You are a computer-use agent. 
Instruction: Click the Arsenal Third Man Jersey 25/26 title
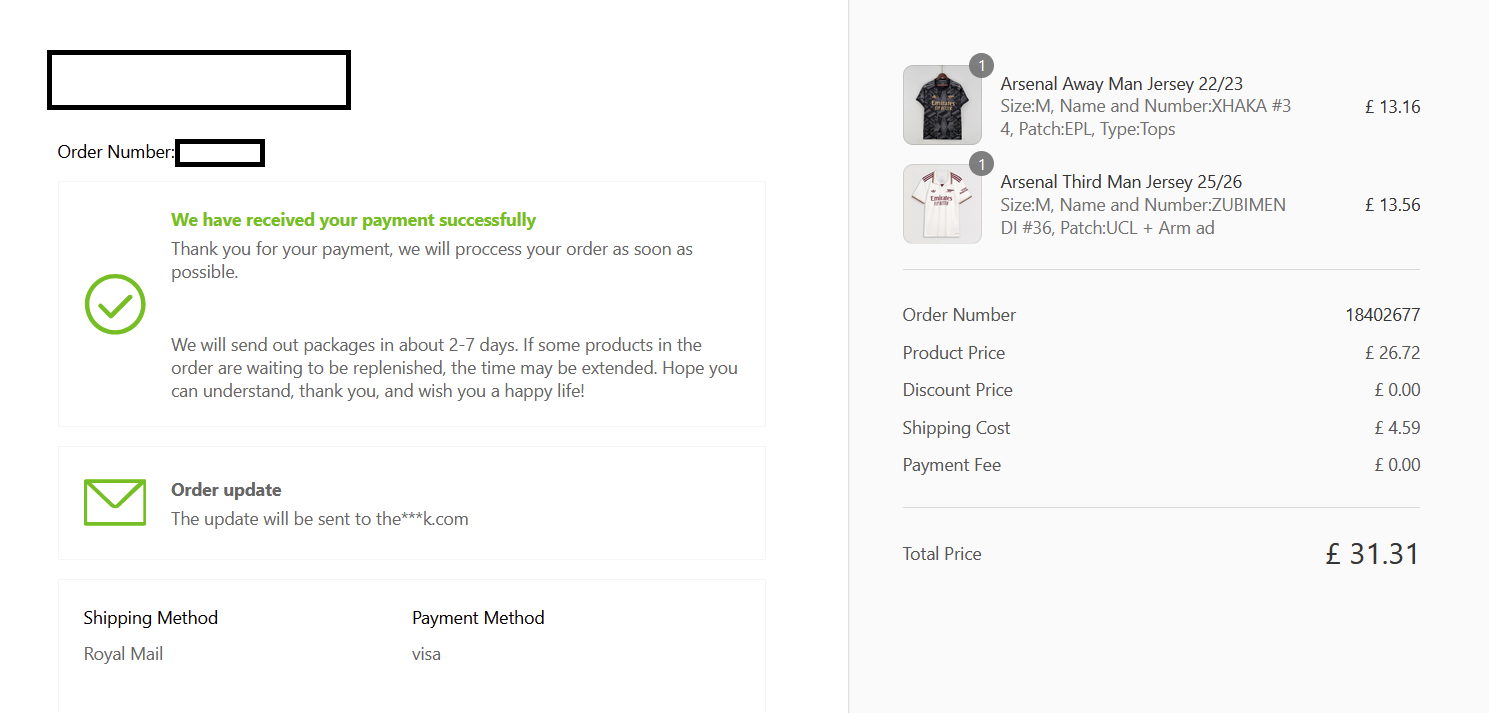[x=1121, y=182]
